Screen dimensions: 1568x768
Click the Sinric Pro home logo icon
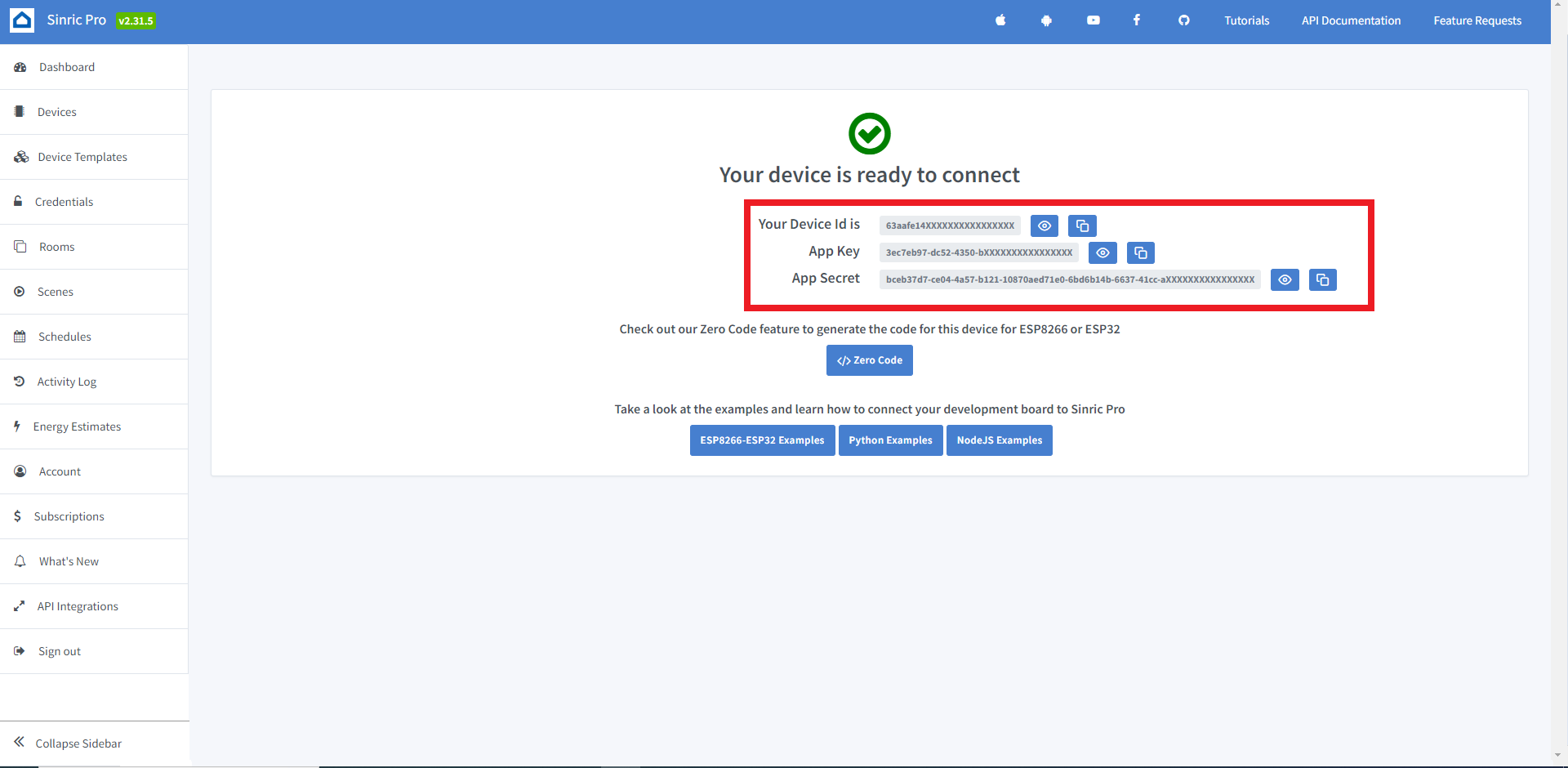[x=22, y=20]
